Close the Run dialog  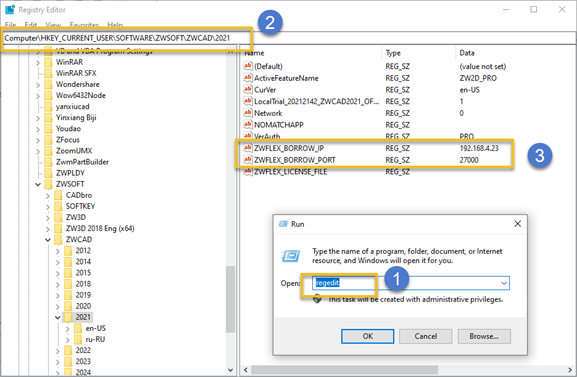coord(517,224)
